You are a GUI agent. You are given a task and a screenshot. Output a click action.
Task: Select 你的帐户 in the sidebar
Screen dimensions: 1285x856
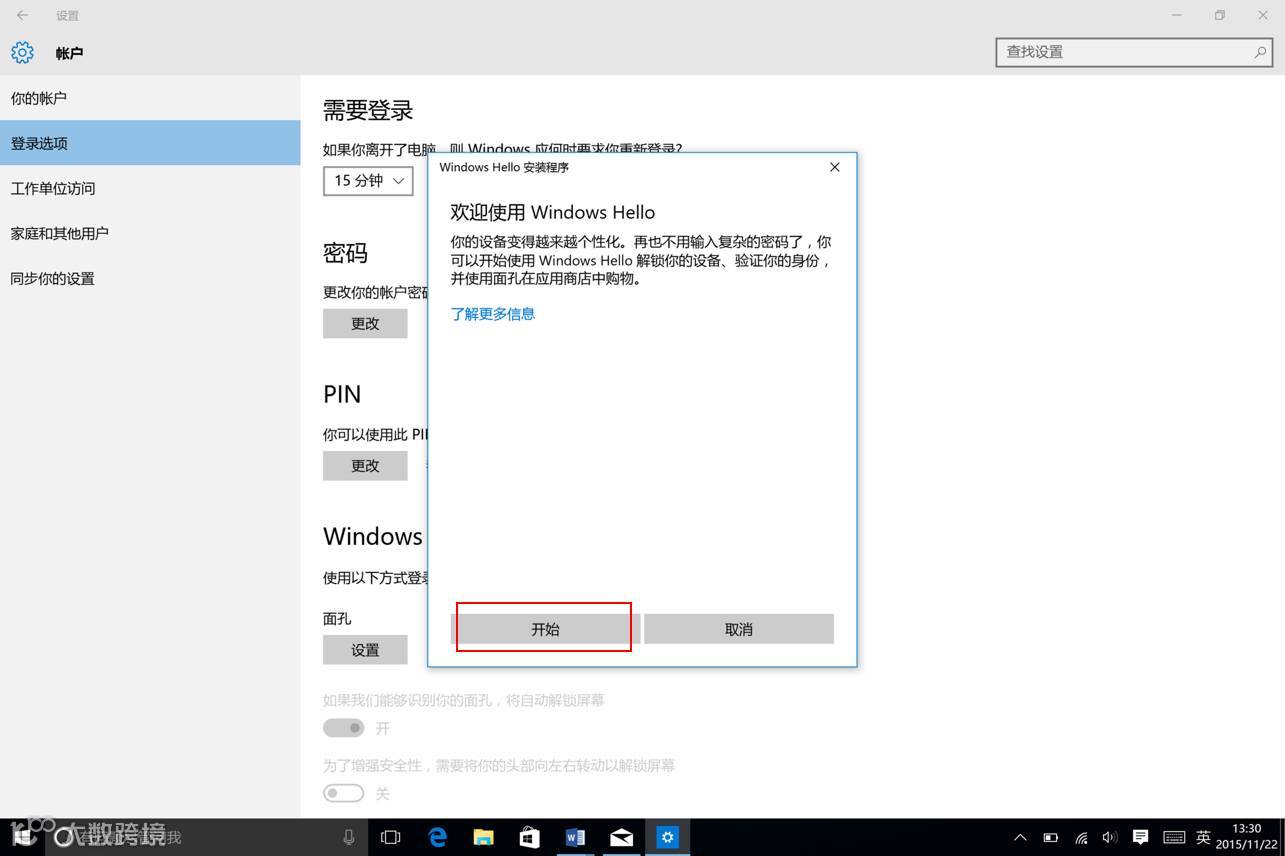[x=150, y=98]
